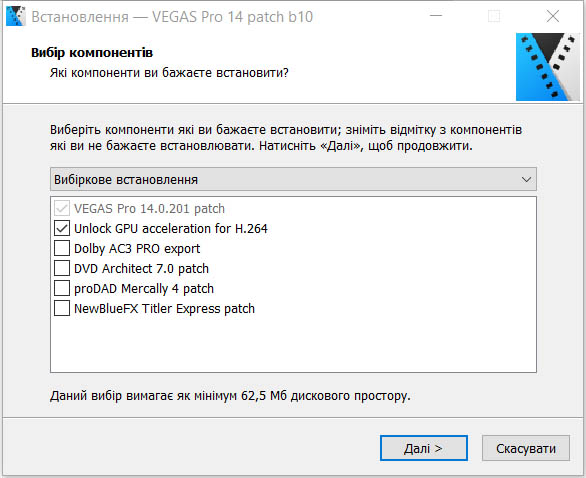Screen dimensions: 586x478
Task: Click empty area of the components list
Action: (x=293, y=344)
